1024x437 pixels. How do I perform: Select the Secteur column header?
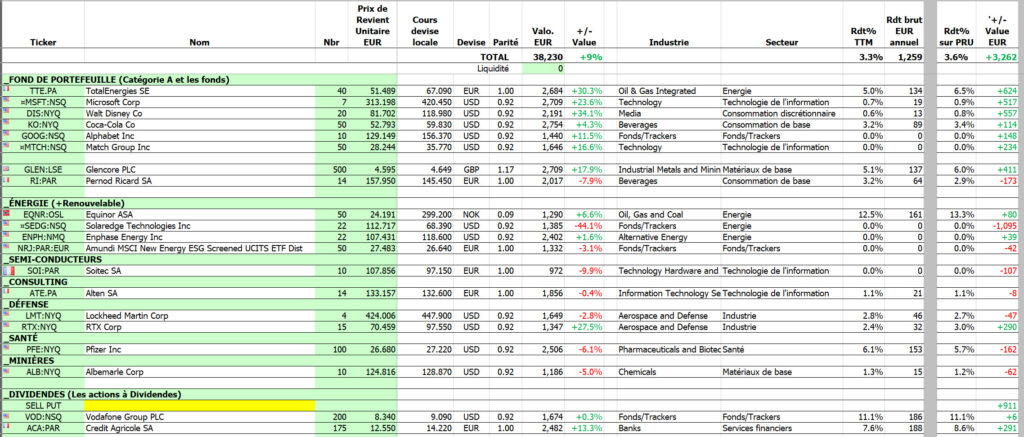(782, 42)
